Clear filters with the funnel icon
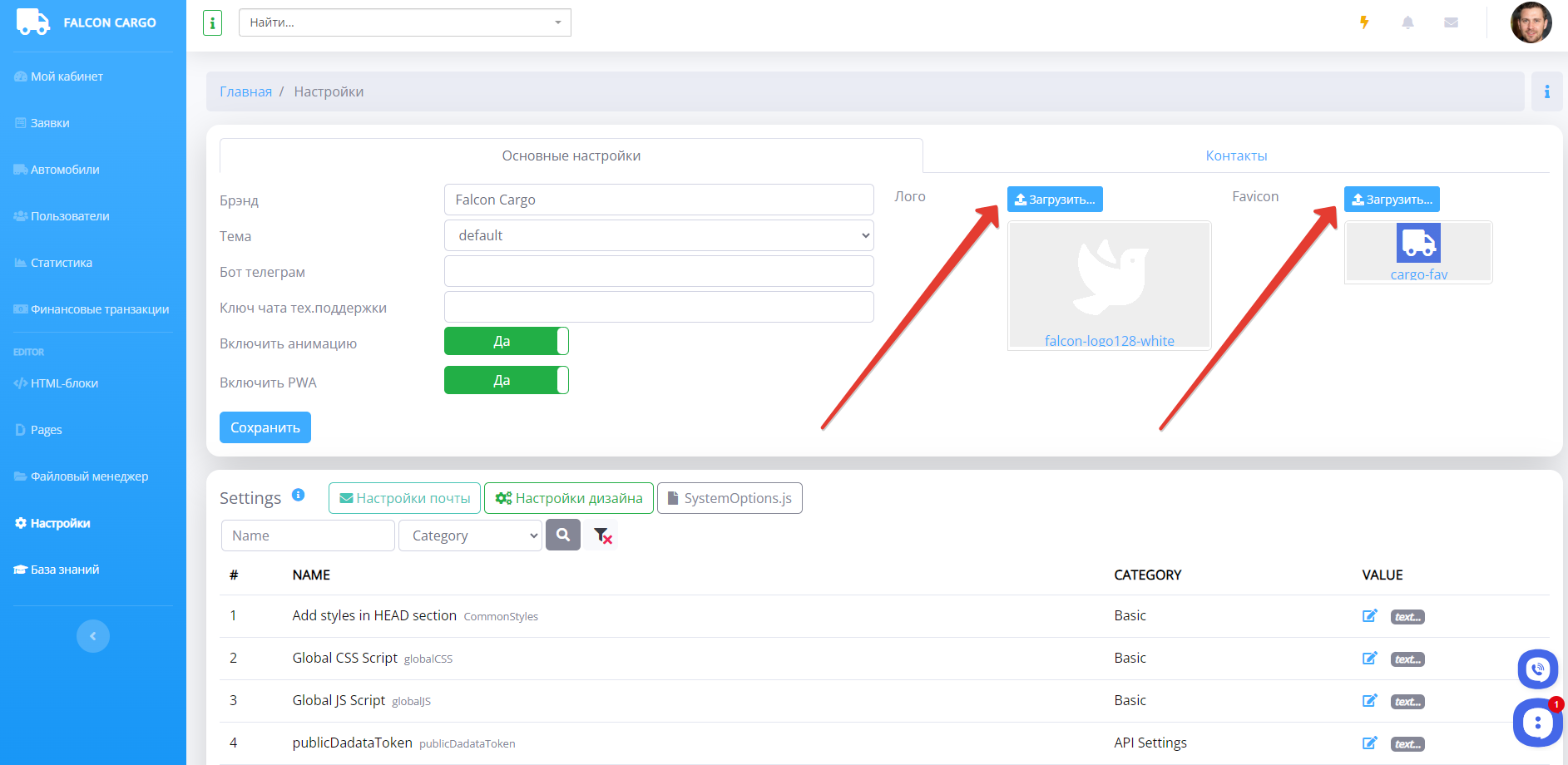This screenshot has width=1568, height=765. click(603, 535)
